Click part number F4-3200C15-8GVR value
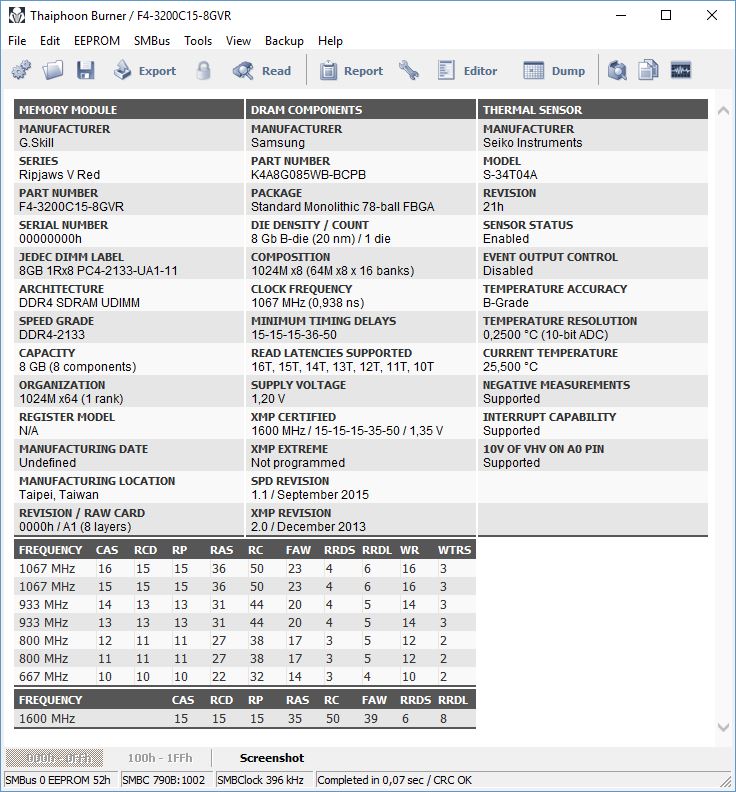736x792 pixels. click(71, 207)
